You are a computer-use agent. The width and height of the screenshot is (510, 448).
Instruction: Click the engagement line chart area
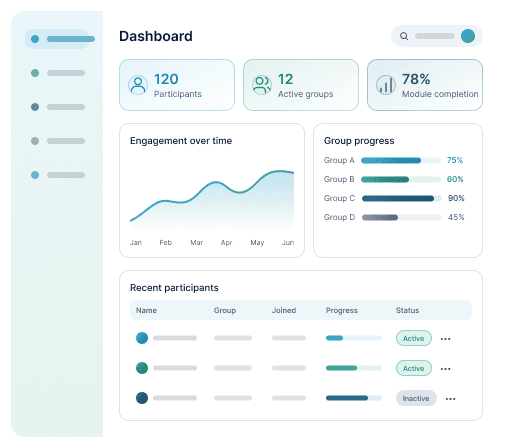click(212, 199)
